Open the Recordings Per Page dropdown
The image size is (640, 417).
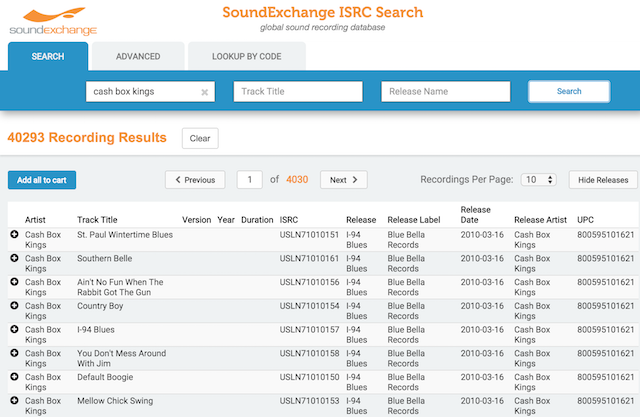538,180
